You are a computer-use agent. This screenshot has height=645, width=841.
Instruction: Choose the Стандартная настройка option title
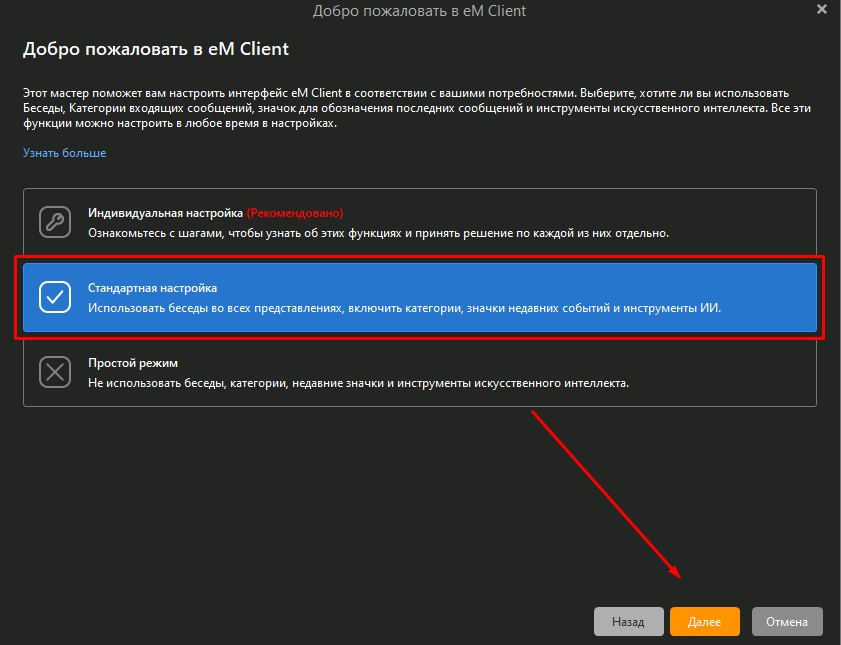pyautogui.click(x=152, y=288)
